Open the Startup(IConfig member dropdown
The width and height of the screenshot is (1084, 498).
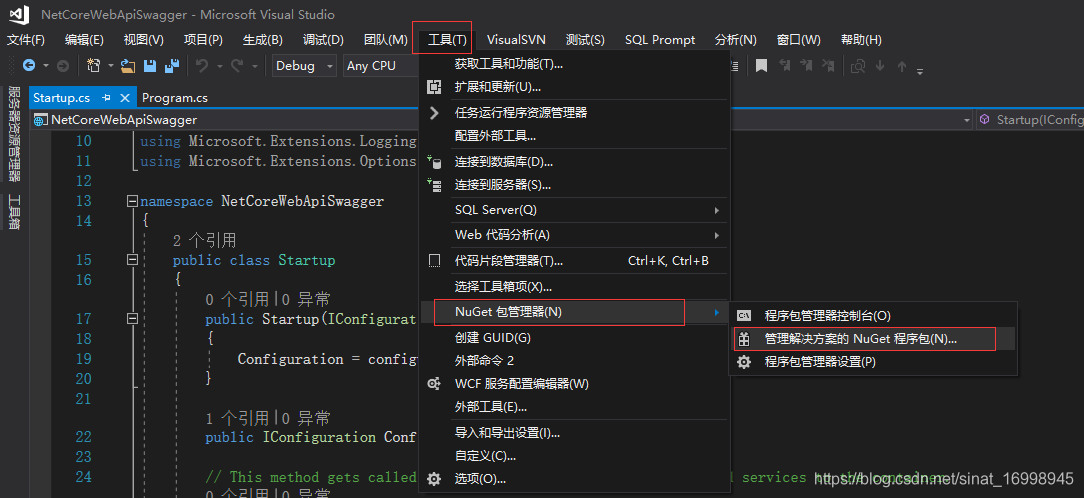pyautogui.click(x=1030, y=120)
